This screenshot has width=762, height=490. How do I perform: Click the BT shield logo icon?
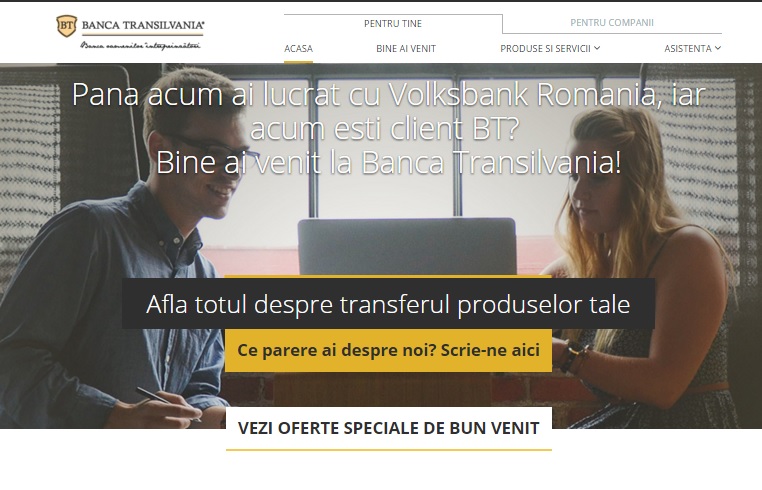(x=67, y=26)
